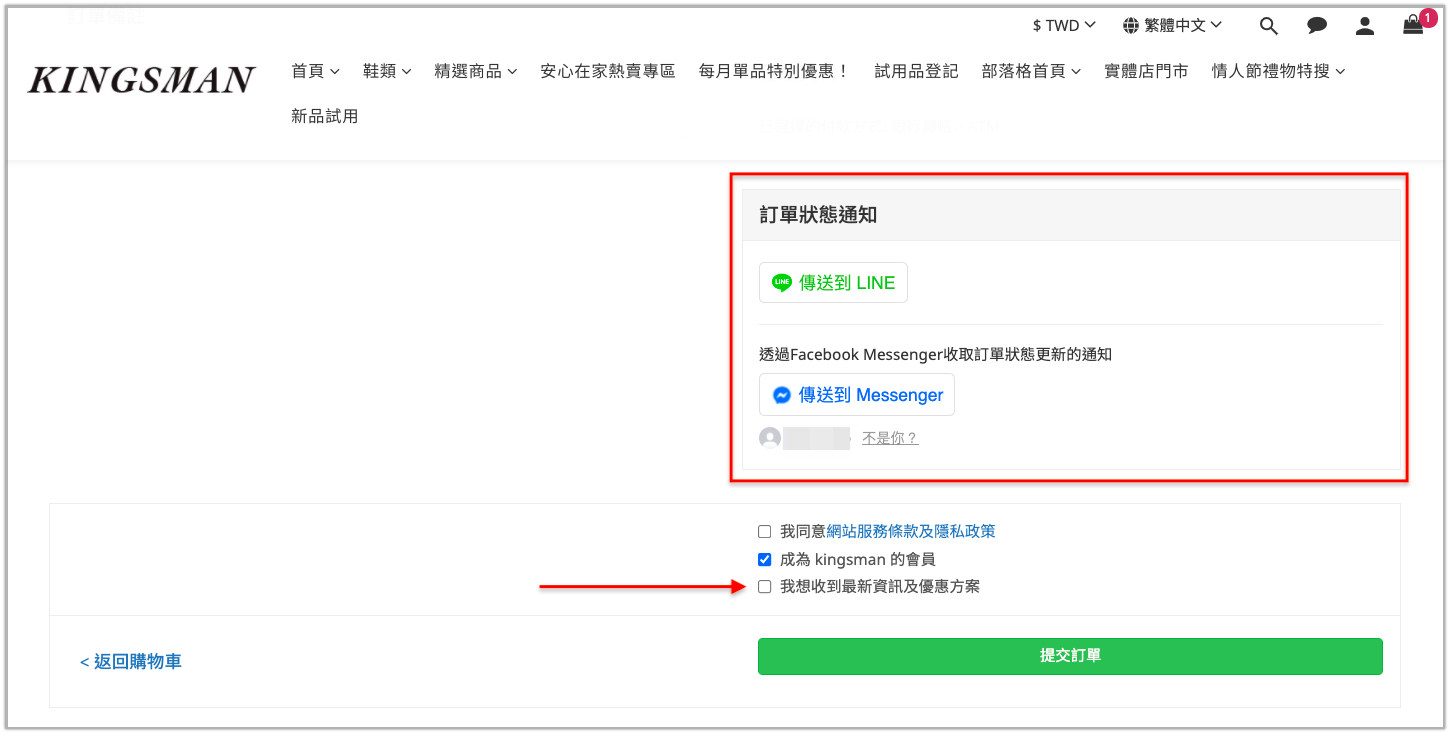Viewport: 1450px width, 734px height.
Task: Click the green LINE logo icon
Action: tap(782, 283)
